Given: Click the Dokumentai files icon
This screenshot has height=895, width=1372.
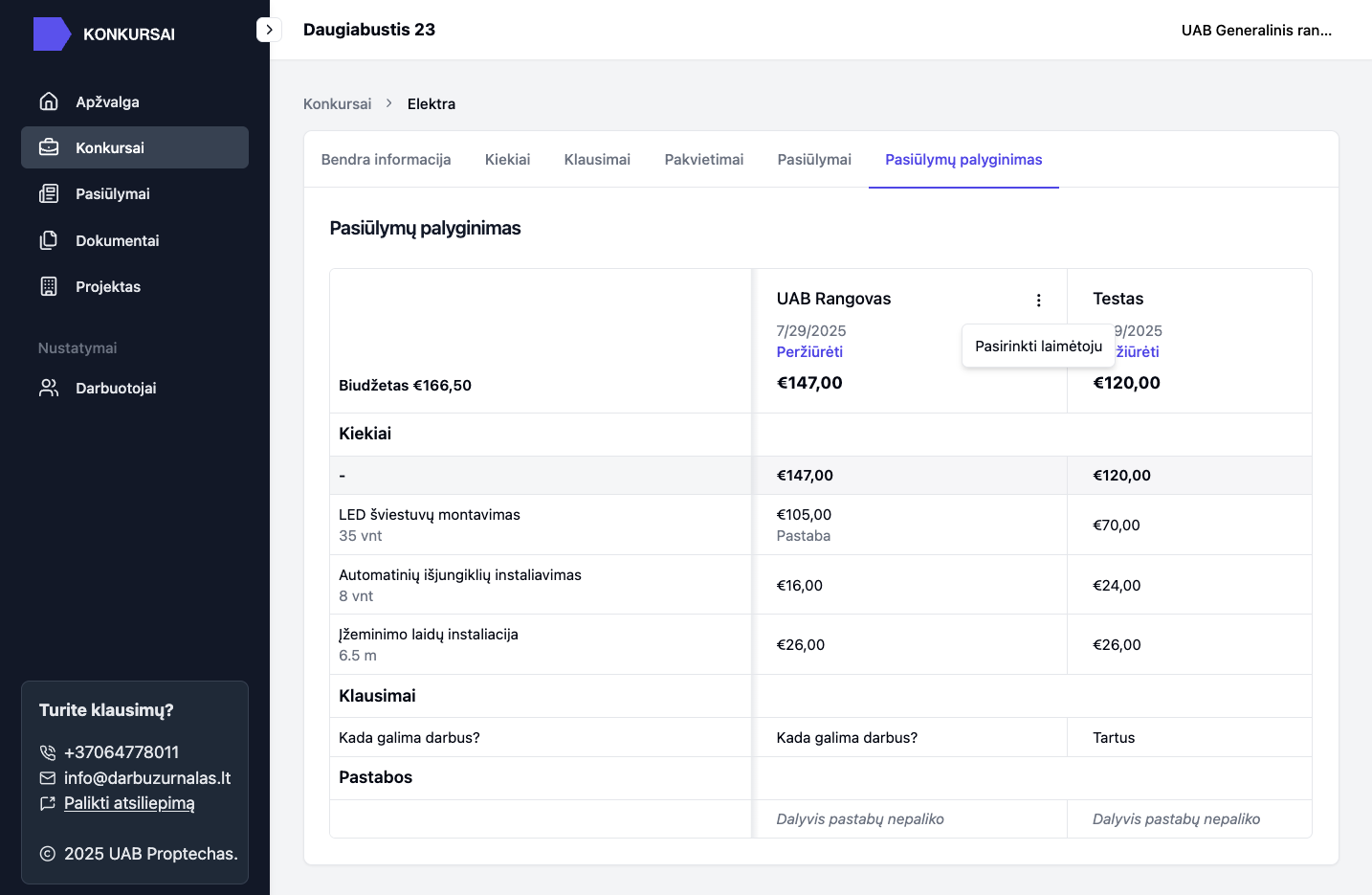Looking at the screenshot, I should tap(49, 240).
